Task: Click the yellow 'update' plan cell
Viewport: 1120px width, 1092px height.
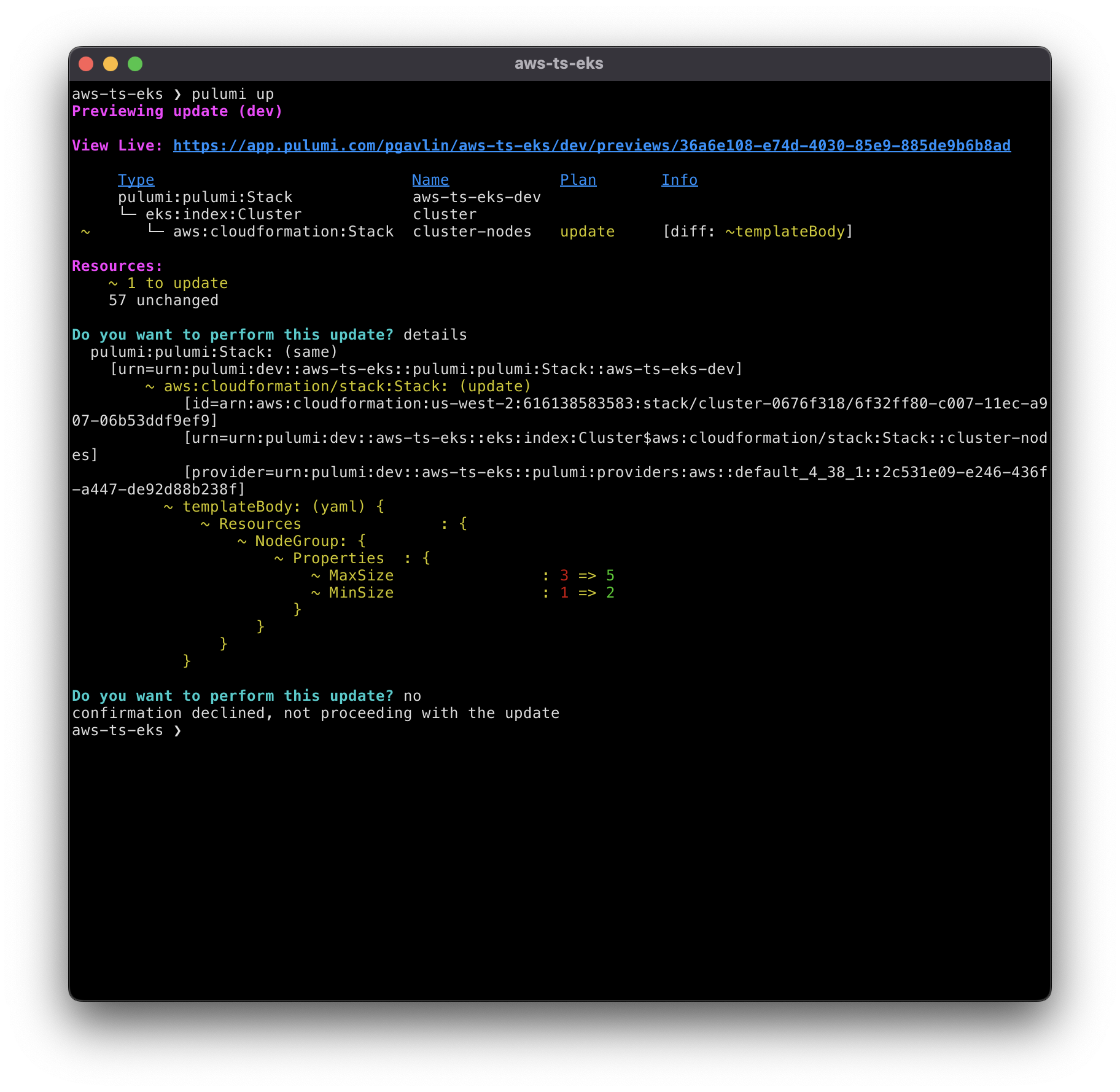Action: tap(587, 232)
